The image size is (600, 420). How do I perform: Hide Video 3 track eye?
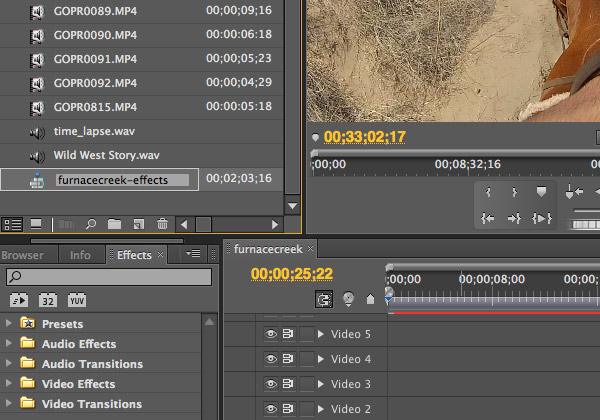pos(271,384)
